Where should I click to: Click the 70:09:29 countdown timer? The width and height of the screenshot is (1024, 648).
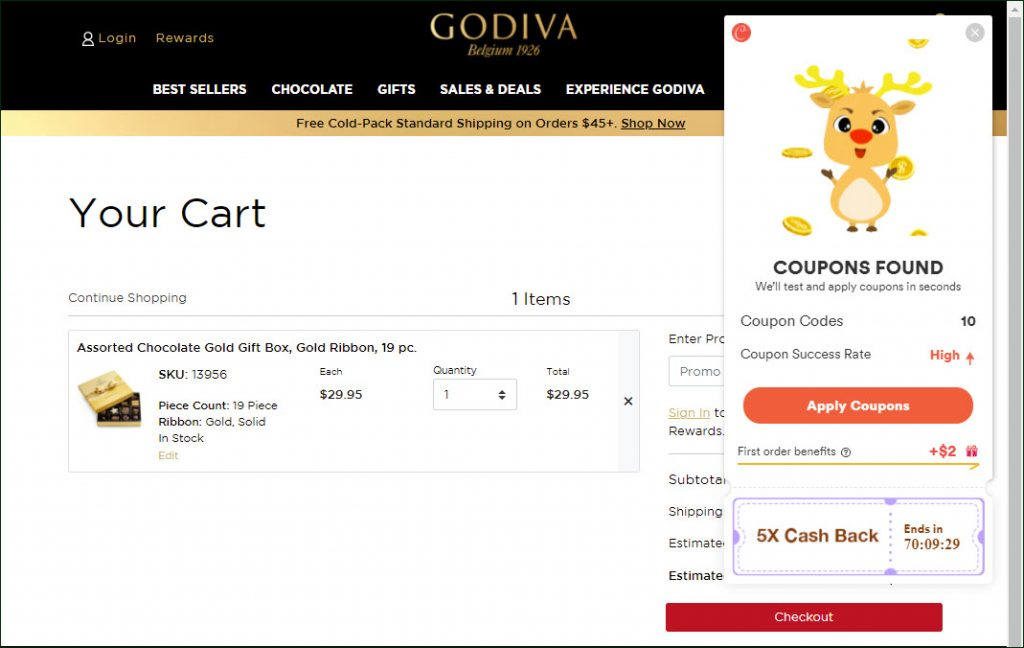[x=932, y=544]
